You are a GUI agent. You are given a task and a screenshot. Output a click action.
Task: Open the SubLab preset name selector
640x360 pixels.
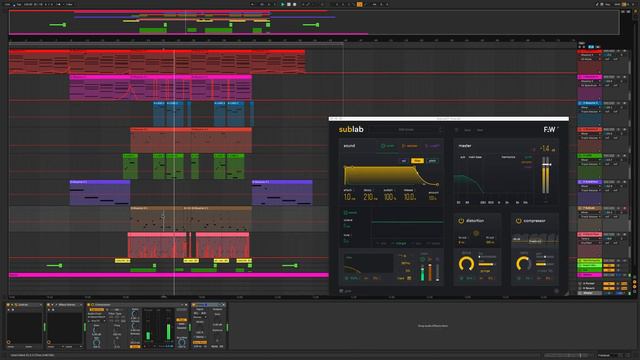coord(406,130)
